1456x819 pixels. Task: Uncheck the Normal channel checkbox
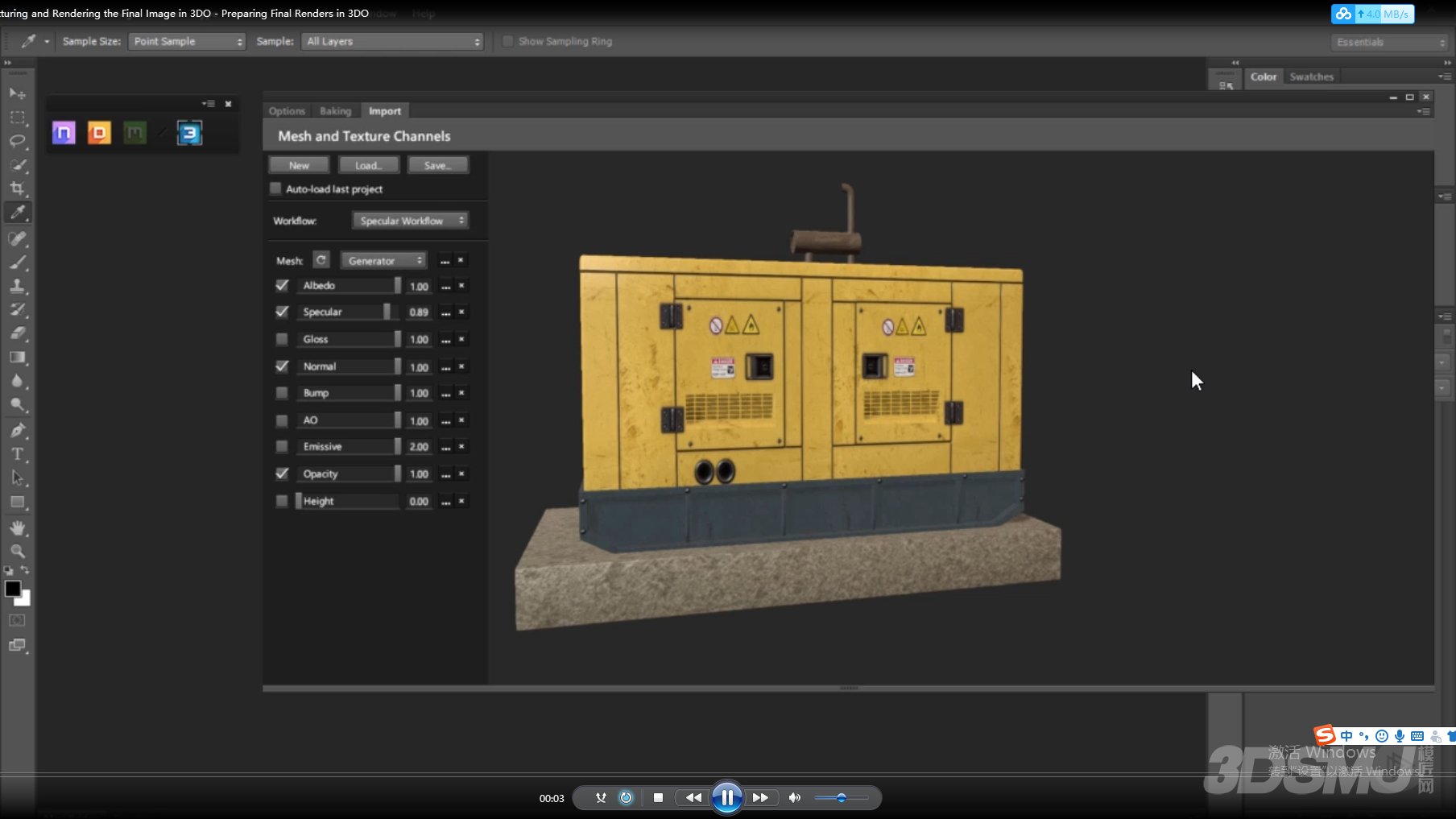coord(282,366)
